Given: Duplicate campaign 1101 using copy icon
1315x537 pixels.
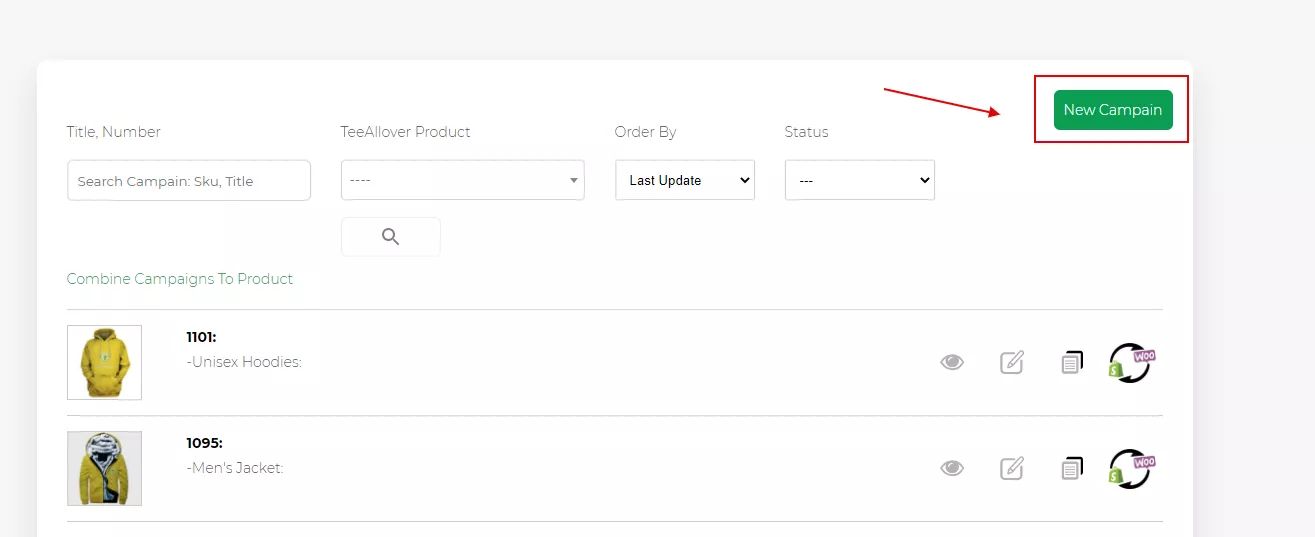Looking at the screenshot, I should pos(1071,362).
